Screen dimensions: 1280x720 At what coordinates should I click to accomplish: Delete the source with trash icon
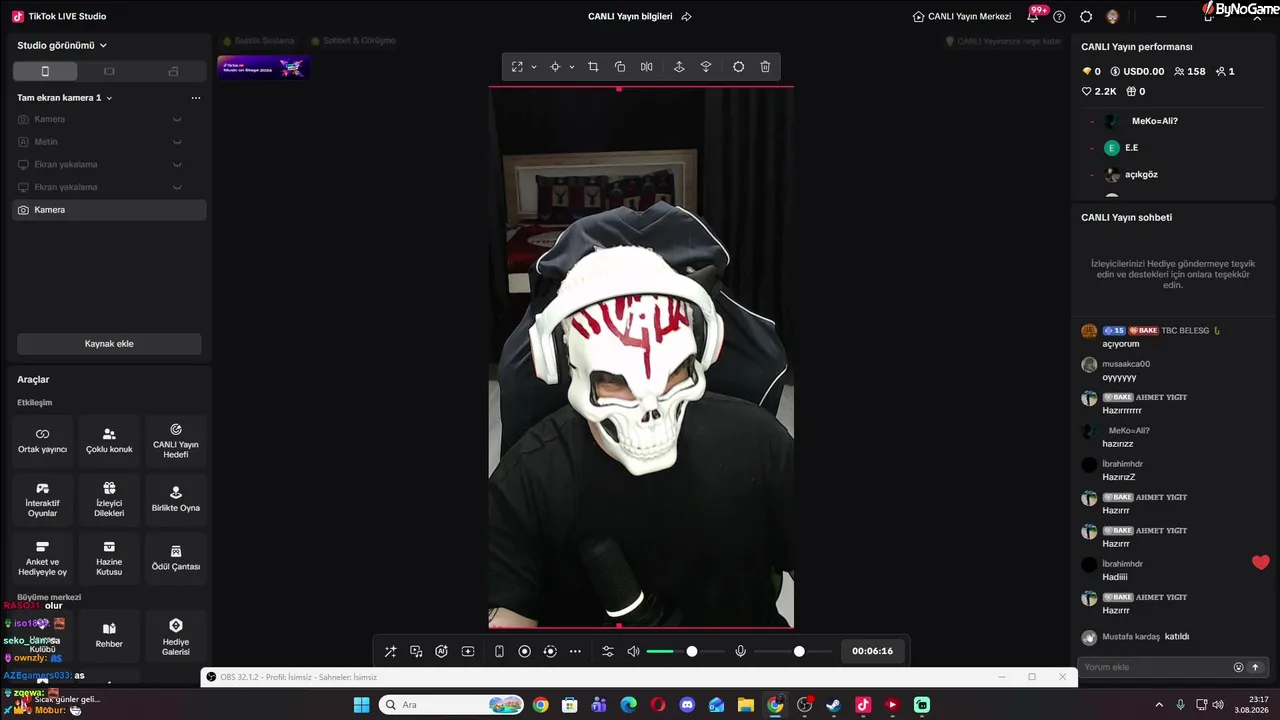pos(765,67)
